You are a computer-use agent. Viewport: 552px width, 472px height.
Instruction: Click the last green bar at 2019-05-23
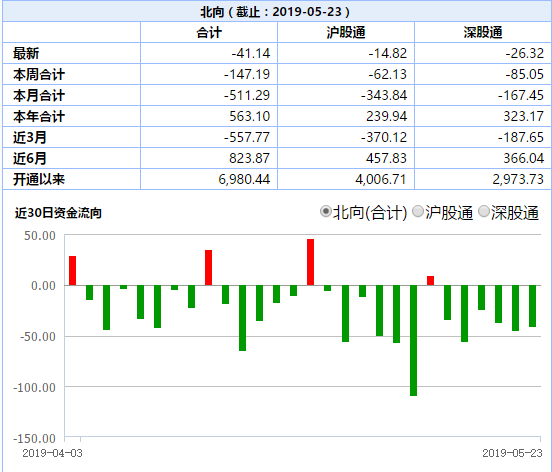pos(532,306)
